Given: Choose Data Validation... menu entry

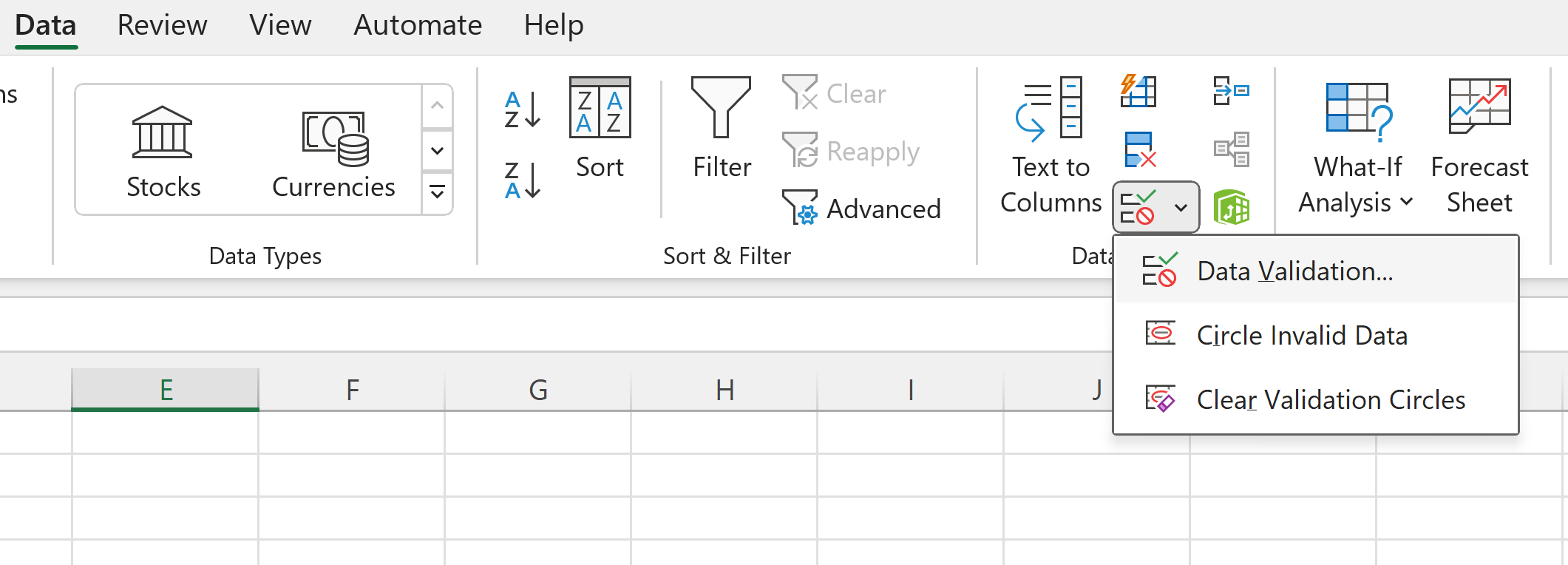Looking at the screenshot, I should pyautogui.click(x=1316, y=271).
